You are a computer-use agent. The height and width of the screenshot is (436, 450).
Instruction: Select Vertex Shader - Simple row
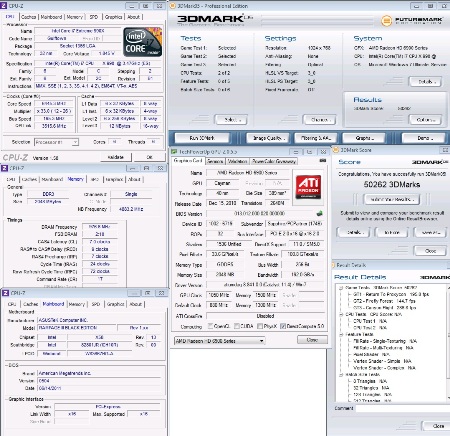(382, 361)
